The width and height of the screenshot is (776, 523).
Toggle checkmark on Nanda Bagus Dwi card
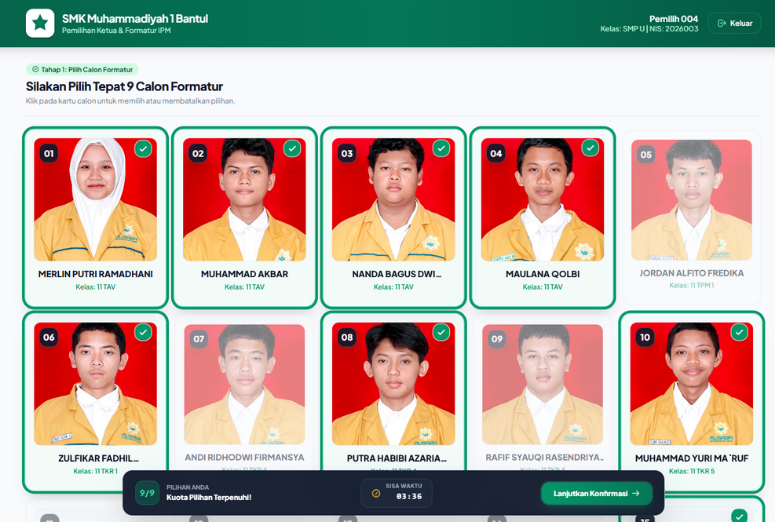pyautogui.click(x=441, y=148)
